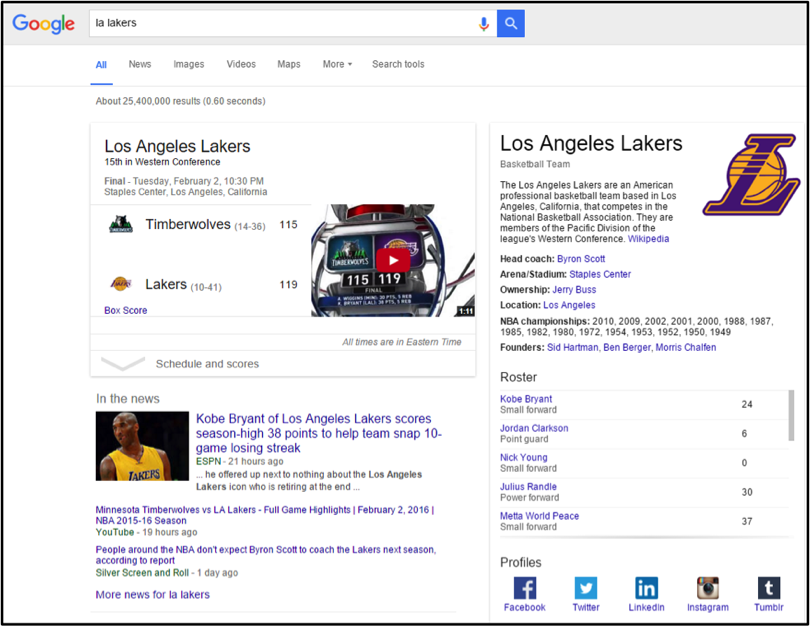The height and width of the screenshot is (626, 810).
Task: Open the Tumblr profile icon
Action: [769, 588]
